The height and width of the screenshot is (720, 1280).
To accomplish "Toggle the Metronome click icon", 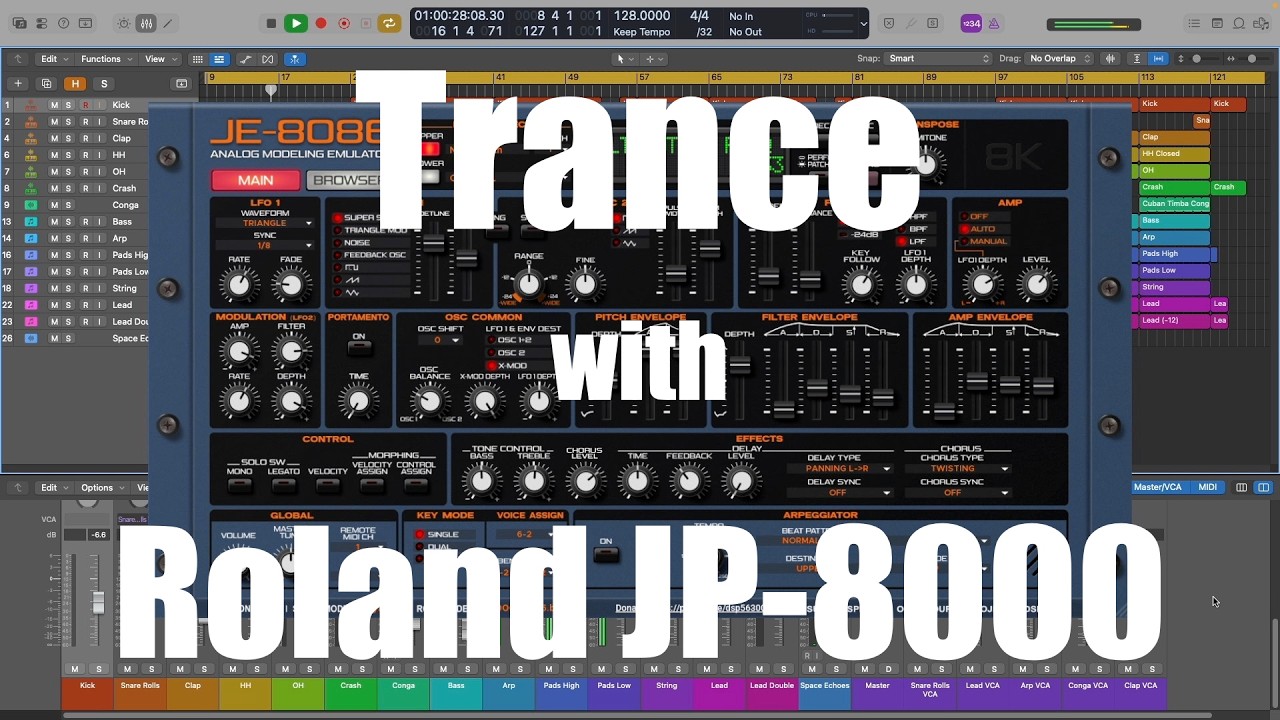I will tap(993, 23).
